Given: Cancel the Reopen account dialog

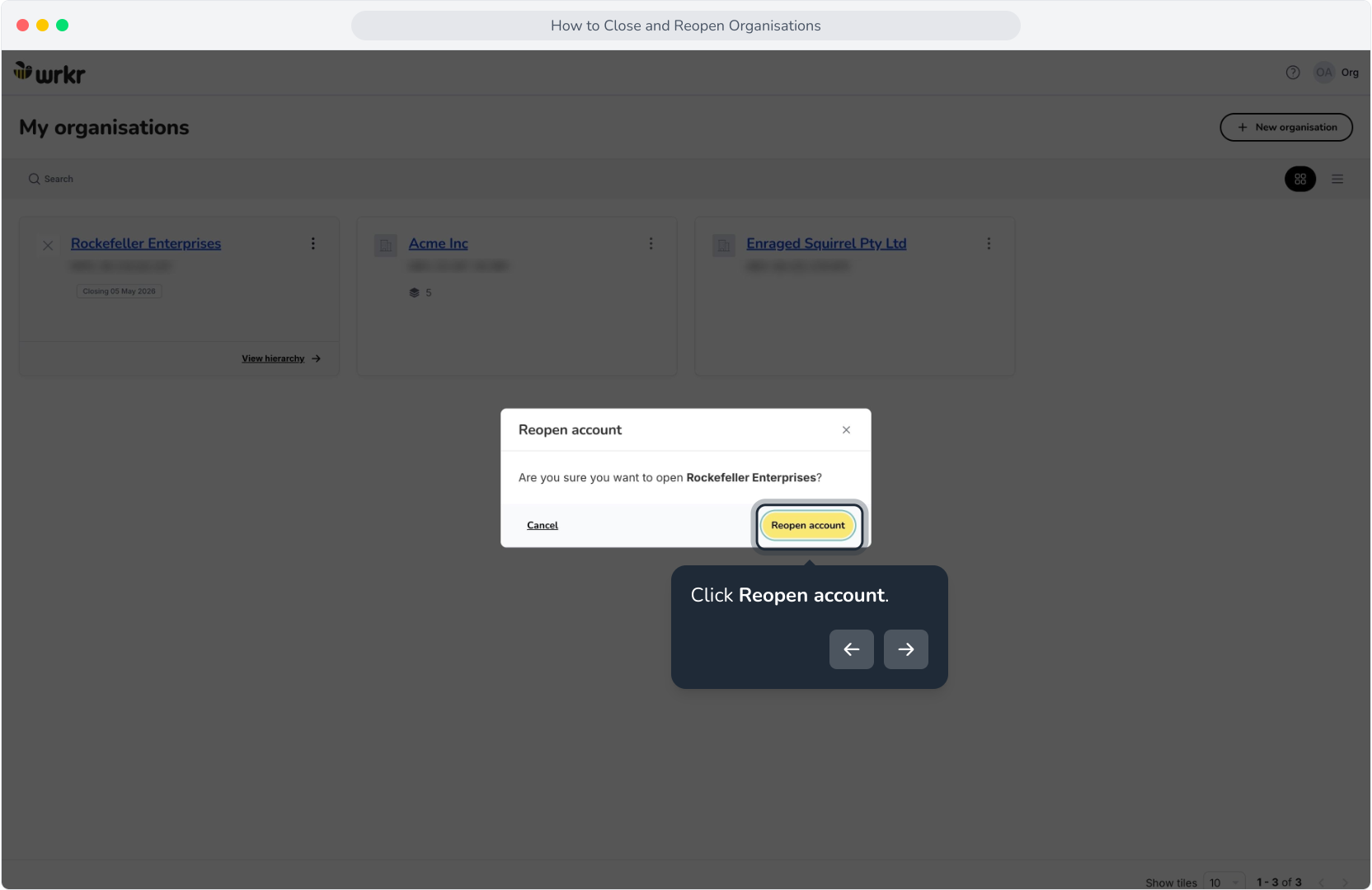Looking at the screenshot, I should (x=543, y=526).
